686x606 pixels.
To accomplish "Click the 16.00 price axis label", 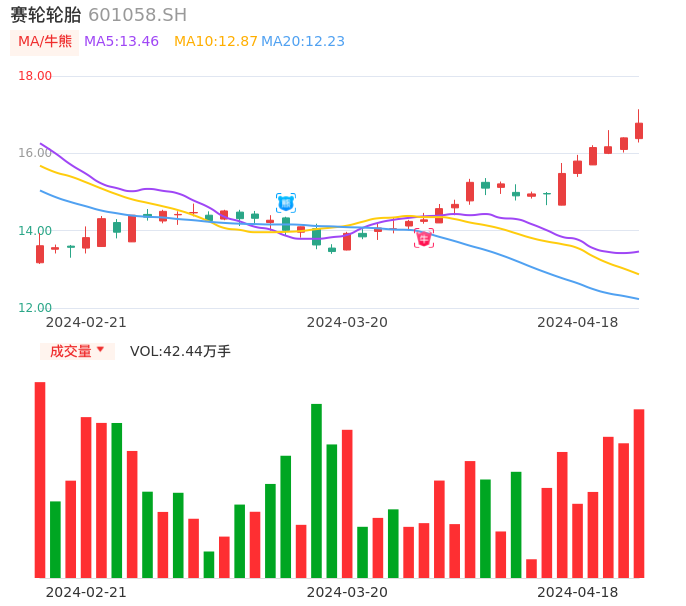I will 35,153.
